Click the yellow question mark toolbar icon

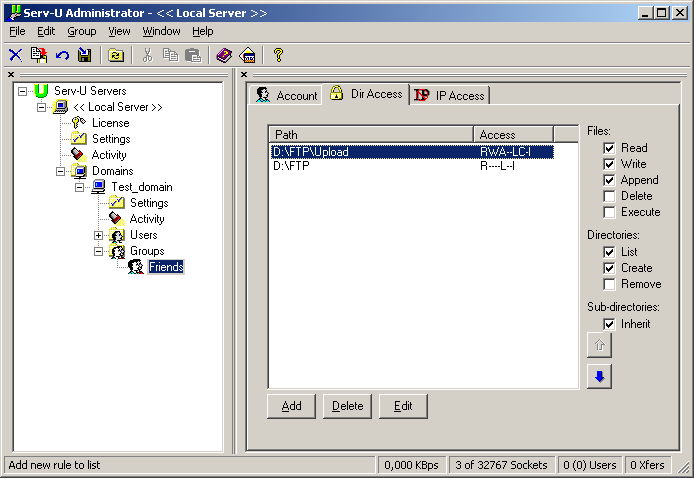pos(279,55)
